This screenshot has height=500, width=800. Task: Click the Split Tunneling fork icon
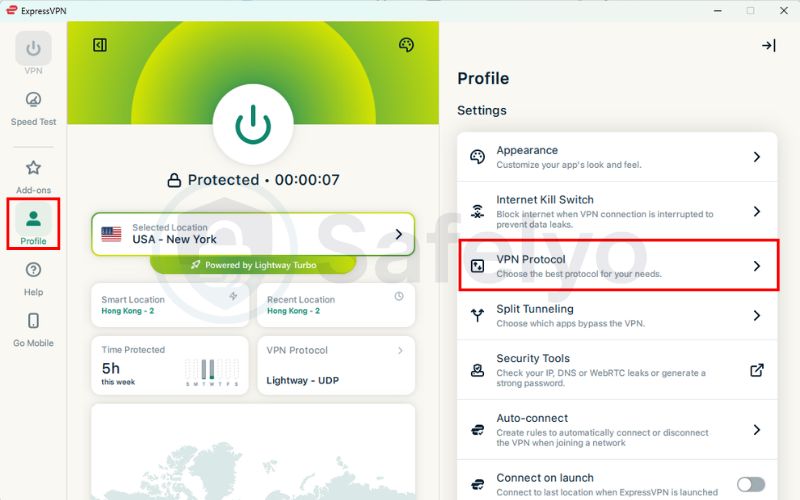coord(477,315)
